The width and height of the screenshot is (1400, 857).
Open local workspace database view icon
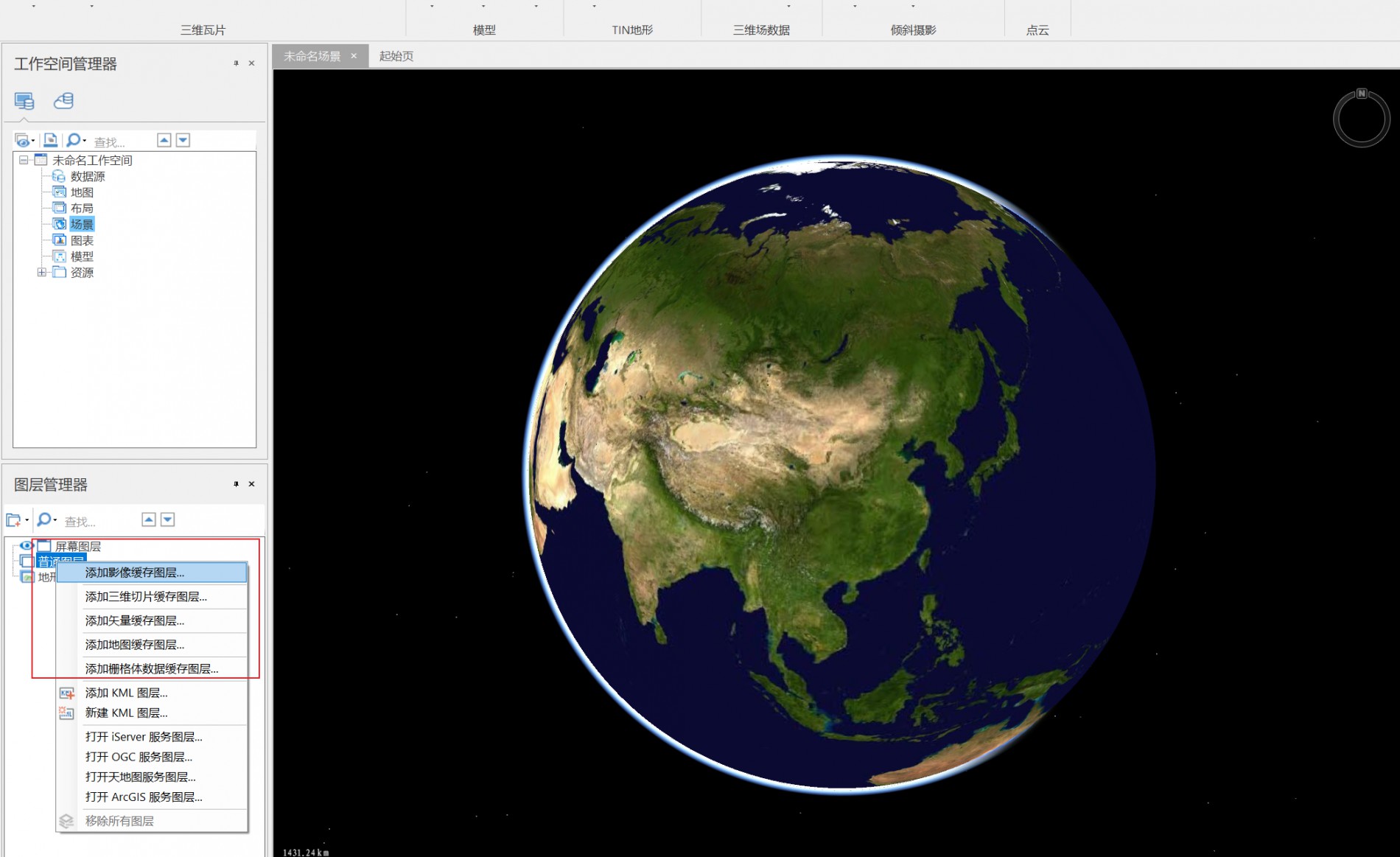tap(24, 101)
